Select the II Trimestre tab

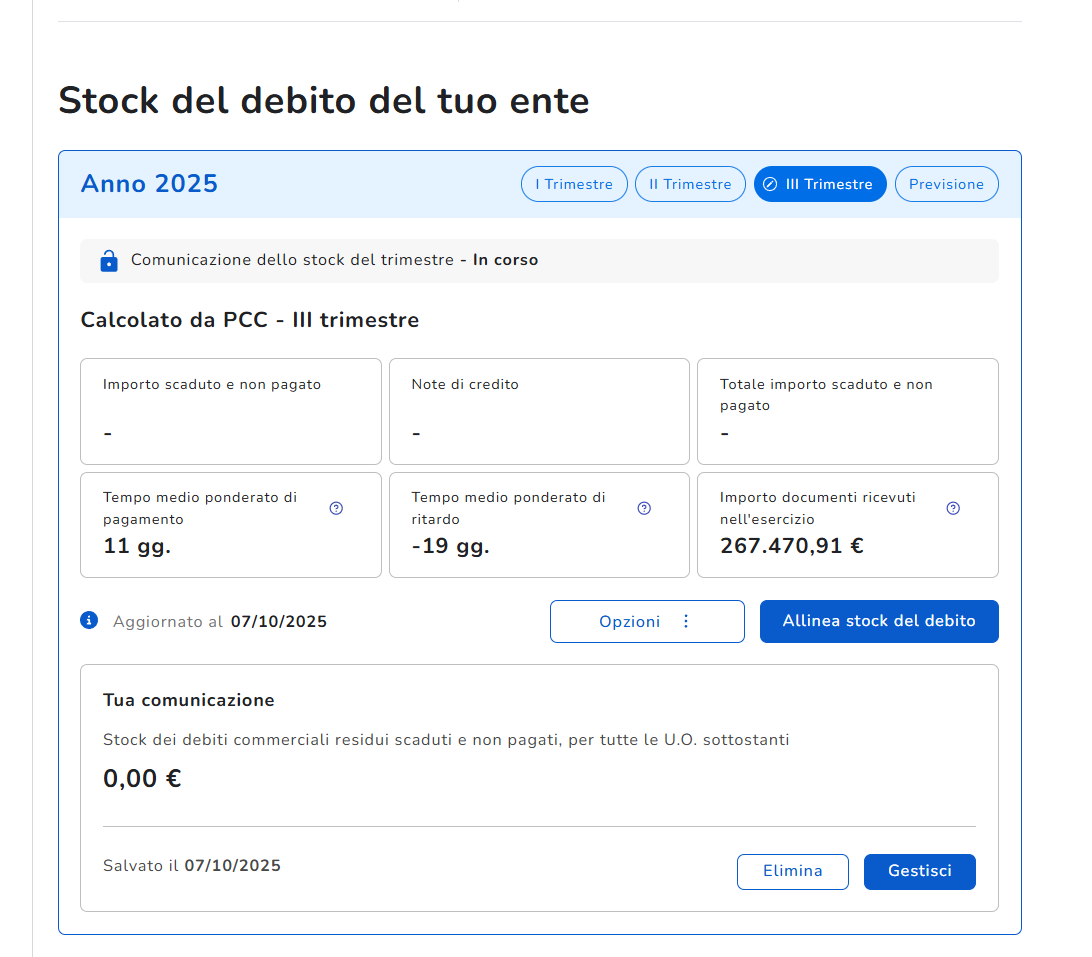point(690,184)
